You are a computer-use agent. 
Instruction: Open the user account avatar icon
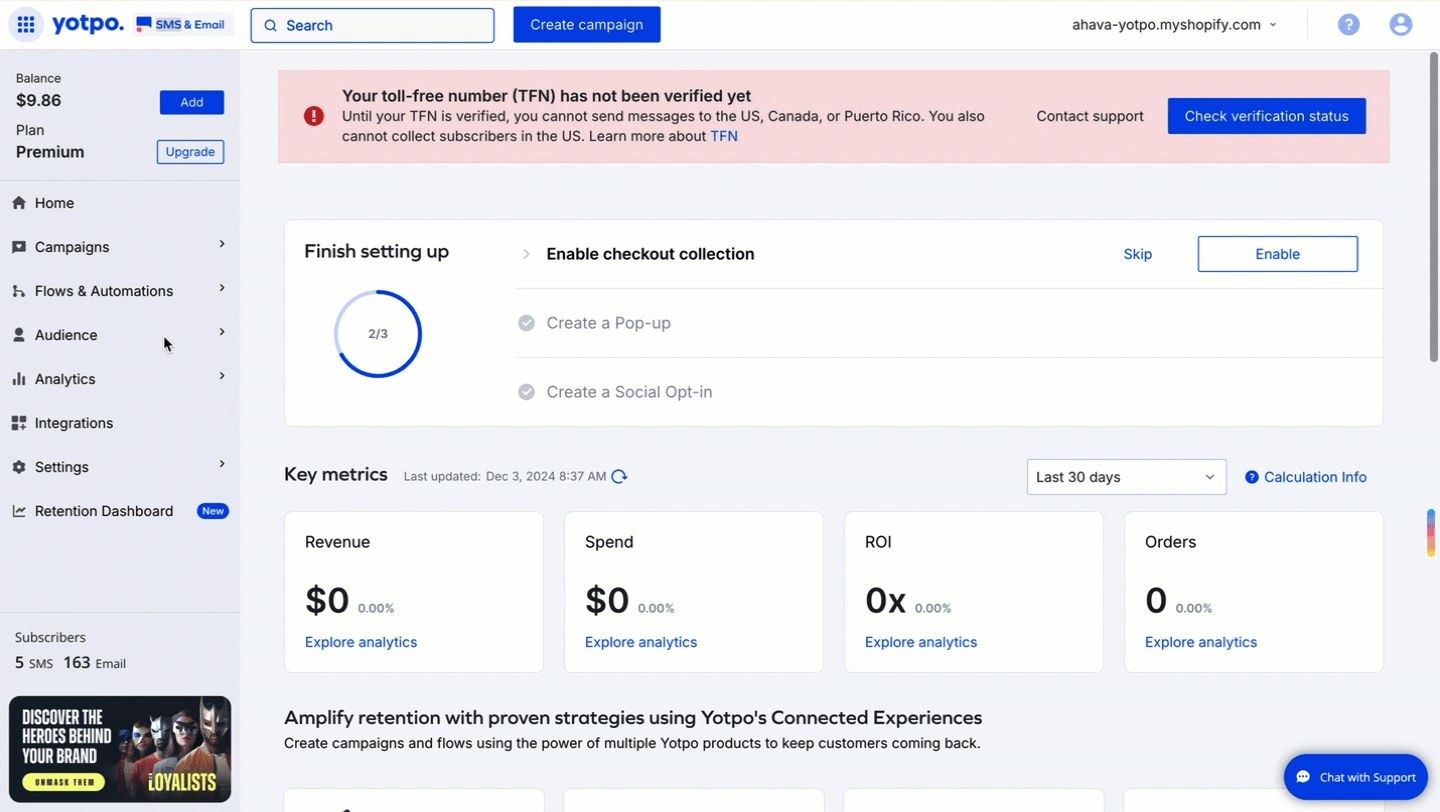pyautogui.click(x=1401, y=25)
